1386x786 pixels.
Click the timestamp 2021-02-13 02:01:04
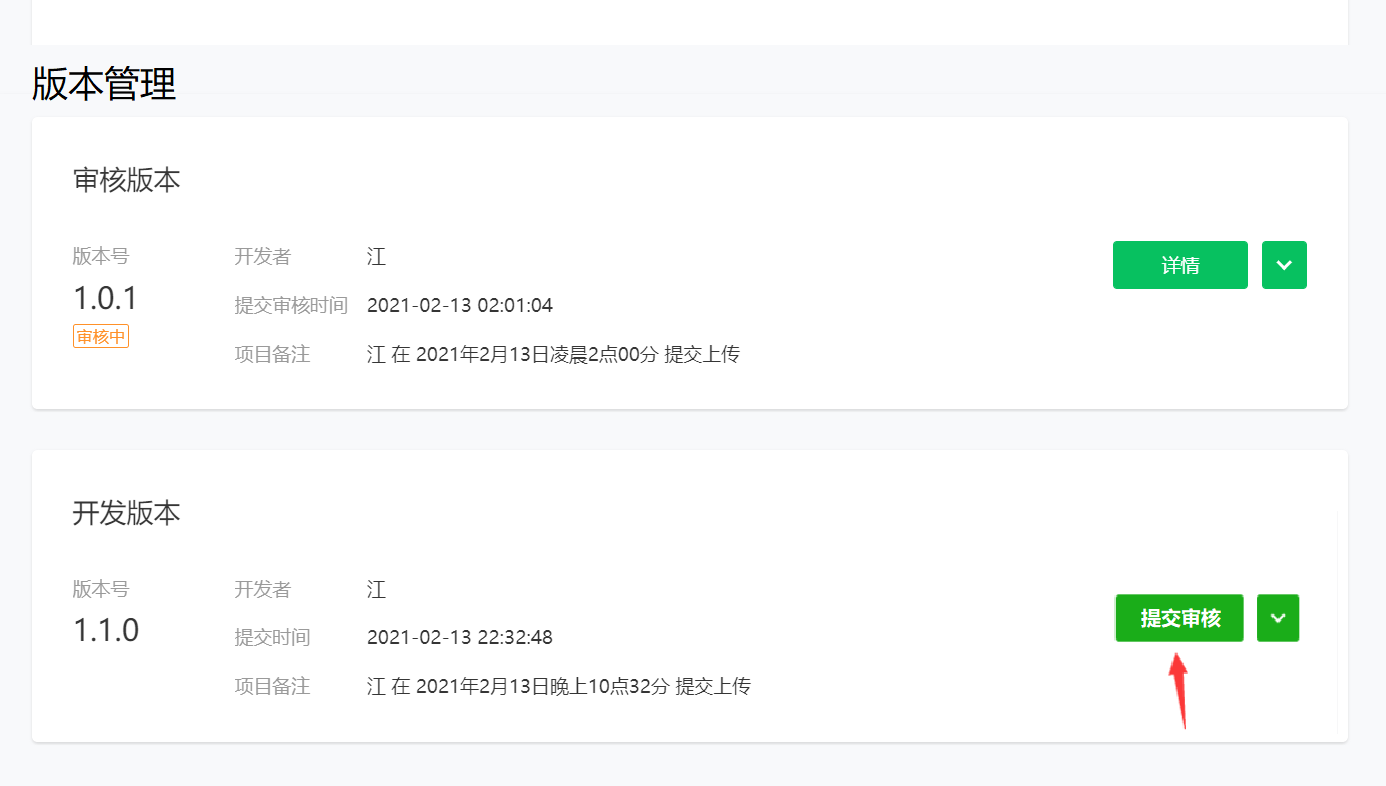pos(460,306)
